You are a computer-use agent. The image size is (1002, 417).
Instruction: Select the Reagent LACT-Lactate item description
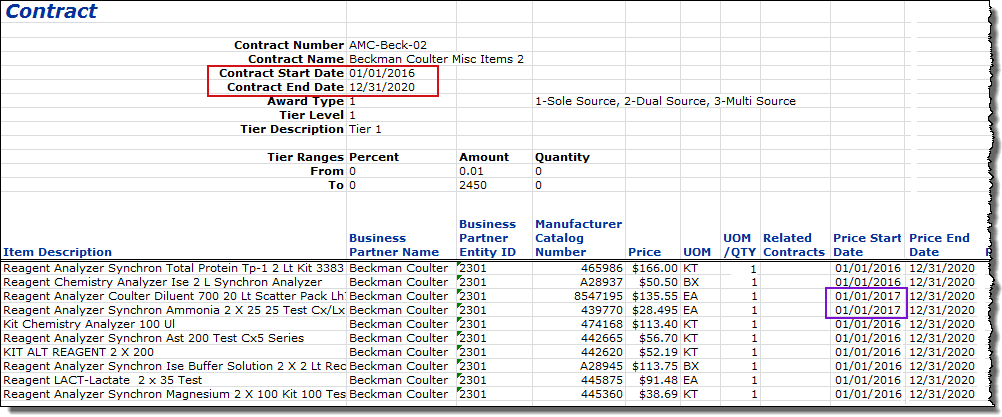click(102, 381)
